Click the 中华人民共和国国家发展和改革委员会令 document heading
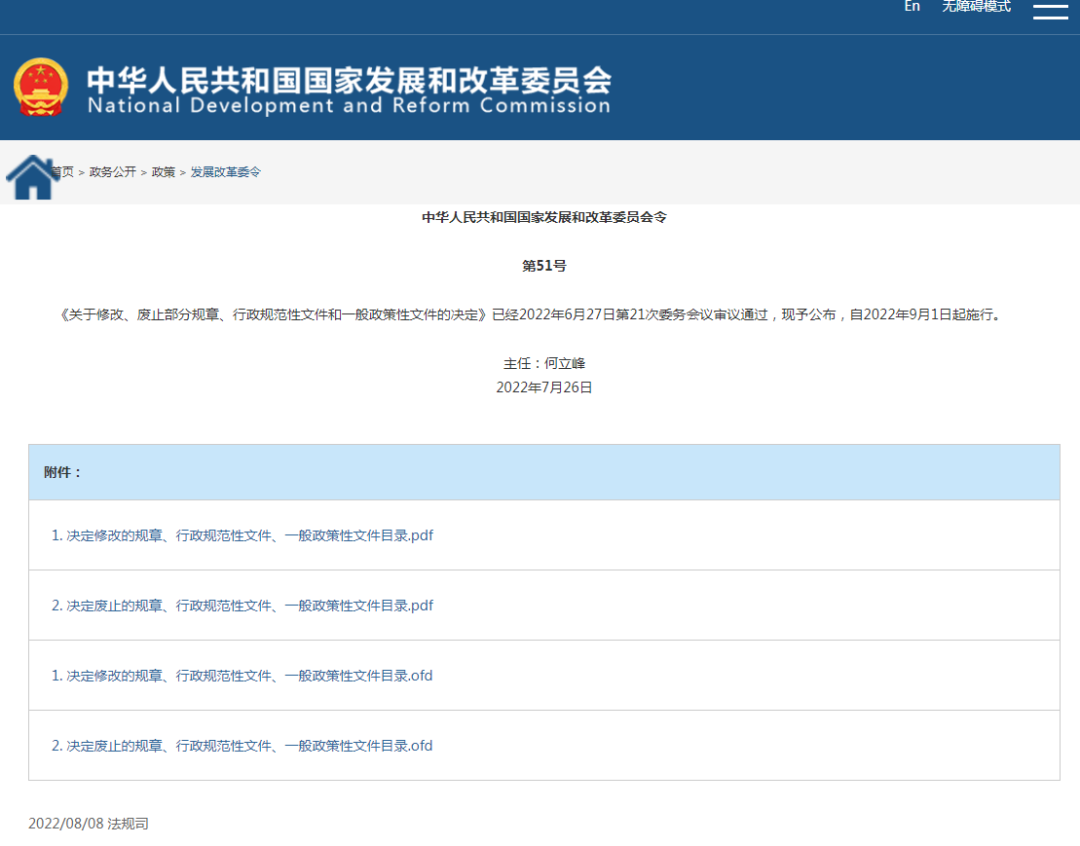This screenshot has height=846, width=1080. (x=544, y=217)
